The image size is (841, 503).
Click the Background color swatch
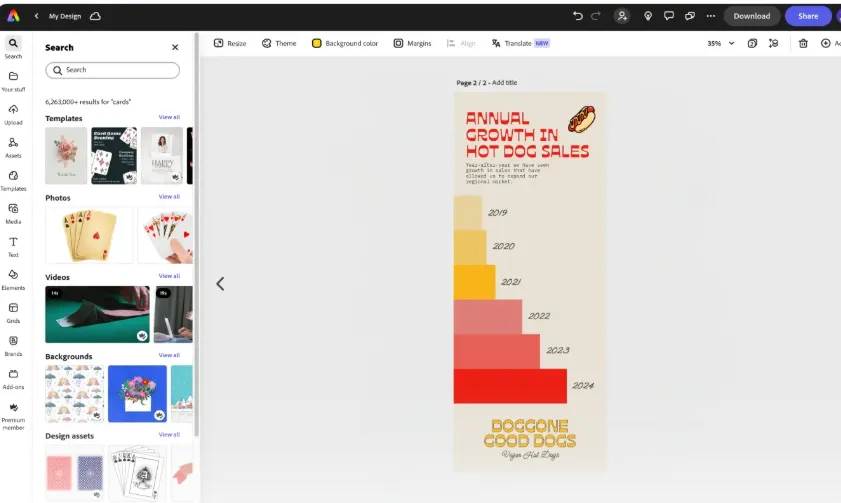pos(317,43)
